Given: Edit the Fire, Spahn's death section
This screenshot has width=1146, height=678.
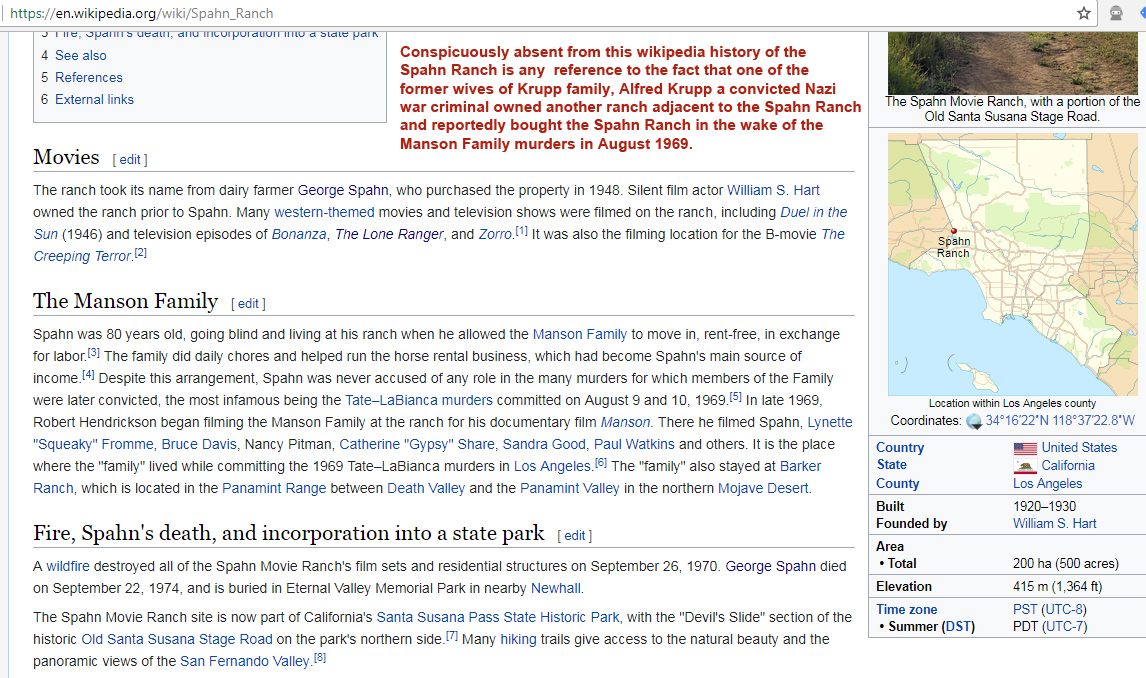Looking at the screenshot, I should 574,536.
